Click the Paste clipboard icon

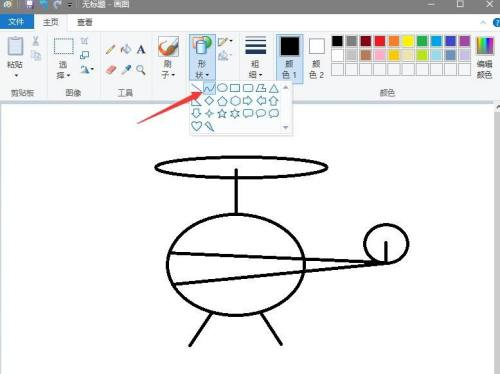[15, 46]
